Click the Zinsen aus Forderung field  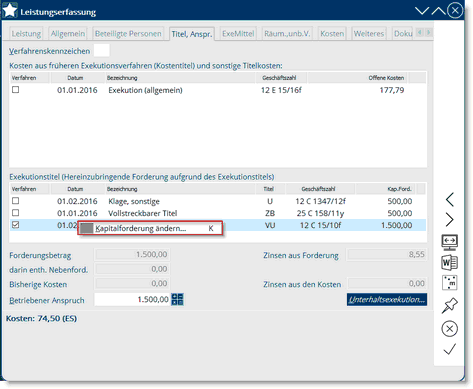(387, 254)
